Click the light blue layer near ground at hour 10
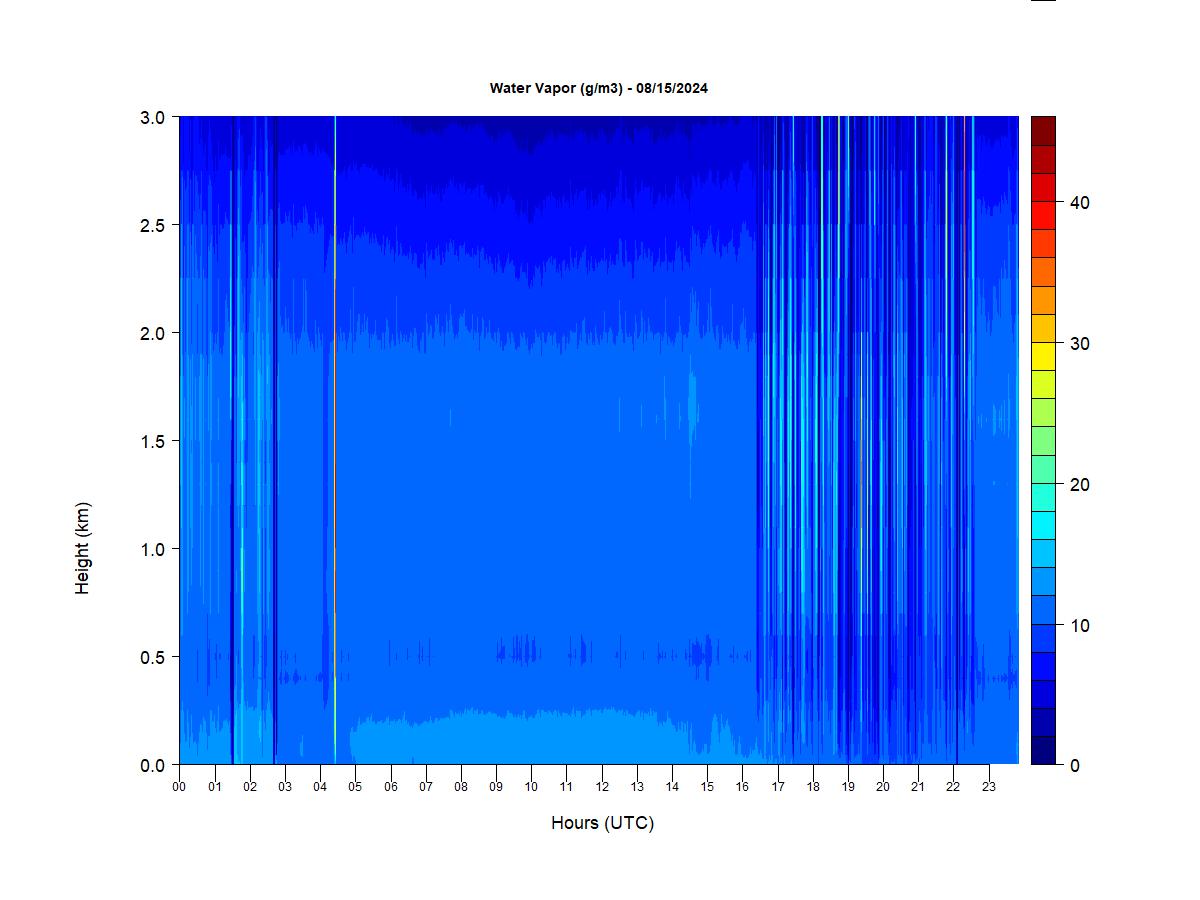1200x900 pixels. [x=531, y=738]
